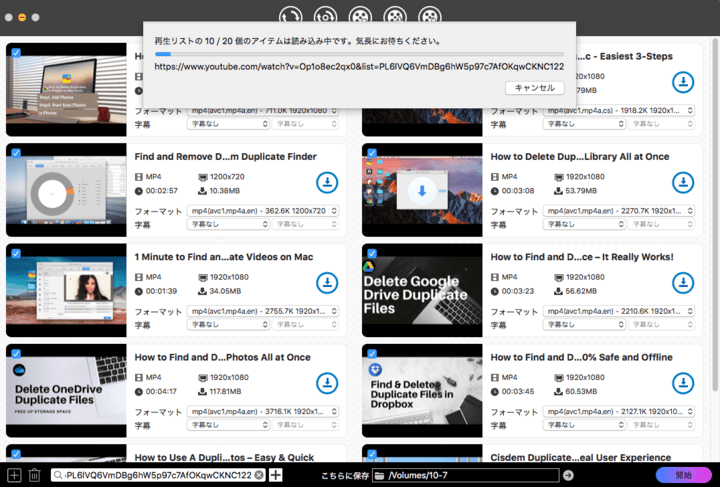Download the How to Find Photos All at Once item
Viewport: 720px width, 487px height.
[327, 383]
